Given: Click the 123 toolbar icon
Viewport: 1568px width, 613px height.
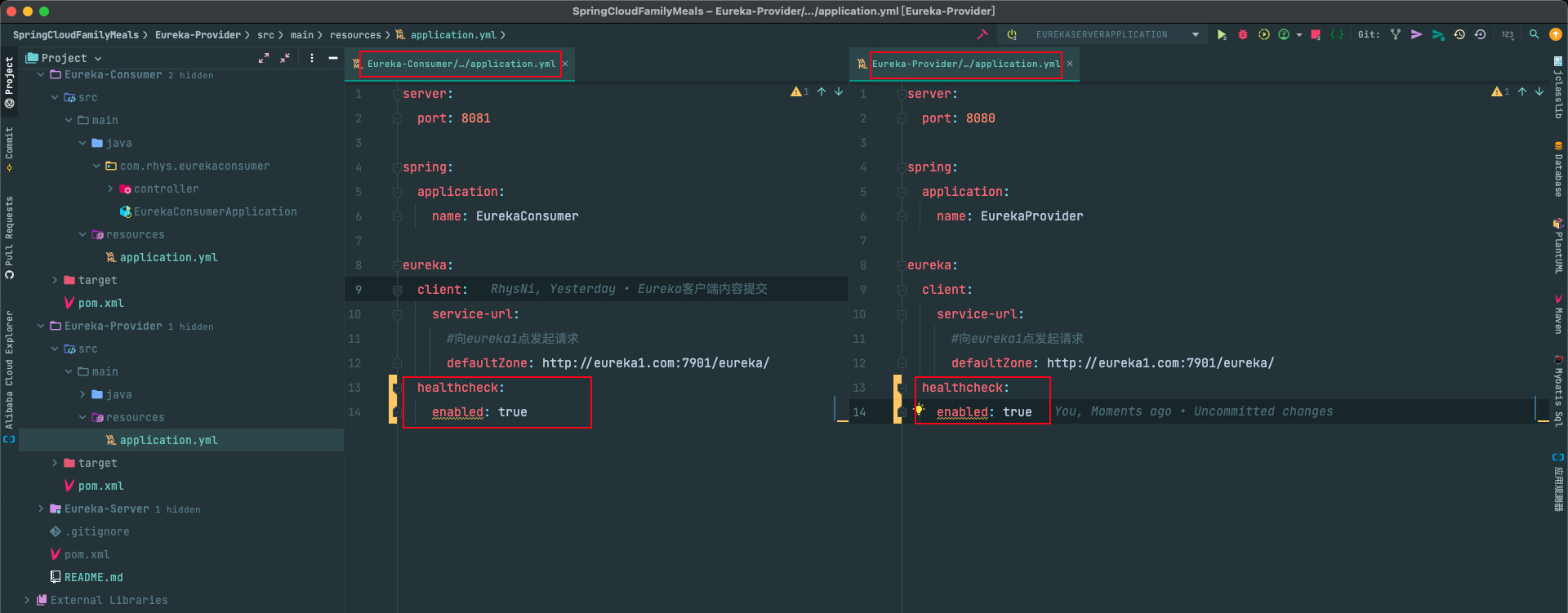Looking at the screenshot, I should coord(1508,34).
